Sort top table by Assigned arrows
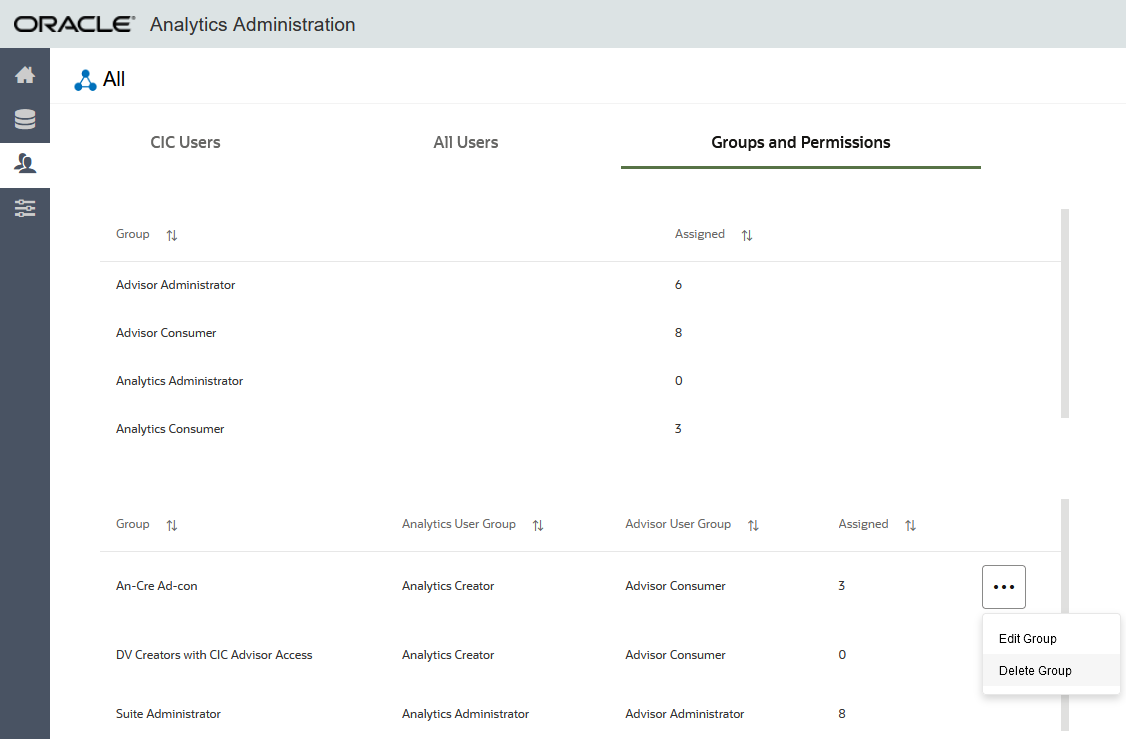The image size is (1126, 739). (747, 235)
